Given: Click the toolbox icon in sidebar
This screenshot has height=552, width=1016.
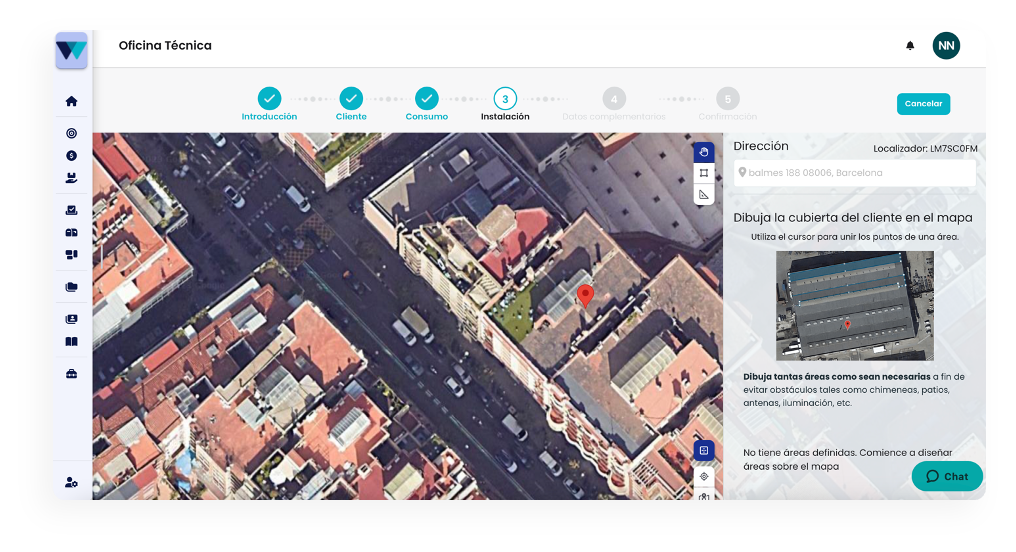Looking at the screenshot, I should [71, 374].
